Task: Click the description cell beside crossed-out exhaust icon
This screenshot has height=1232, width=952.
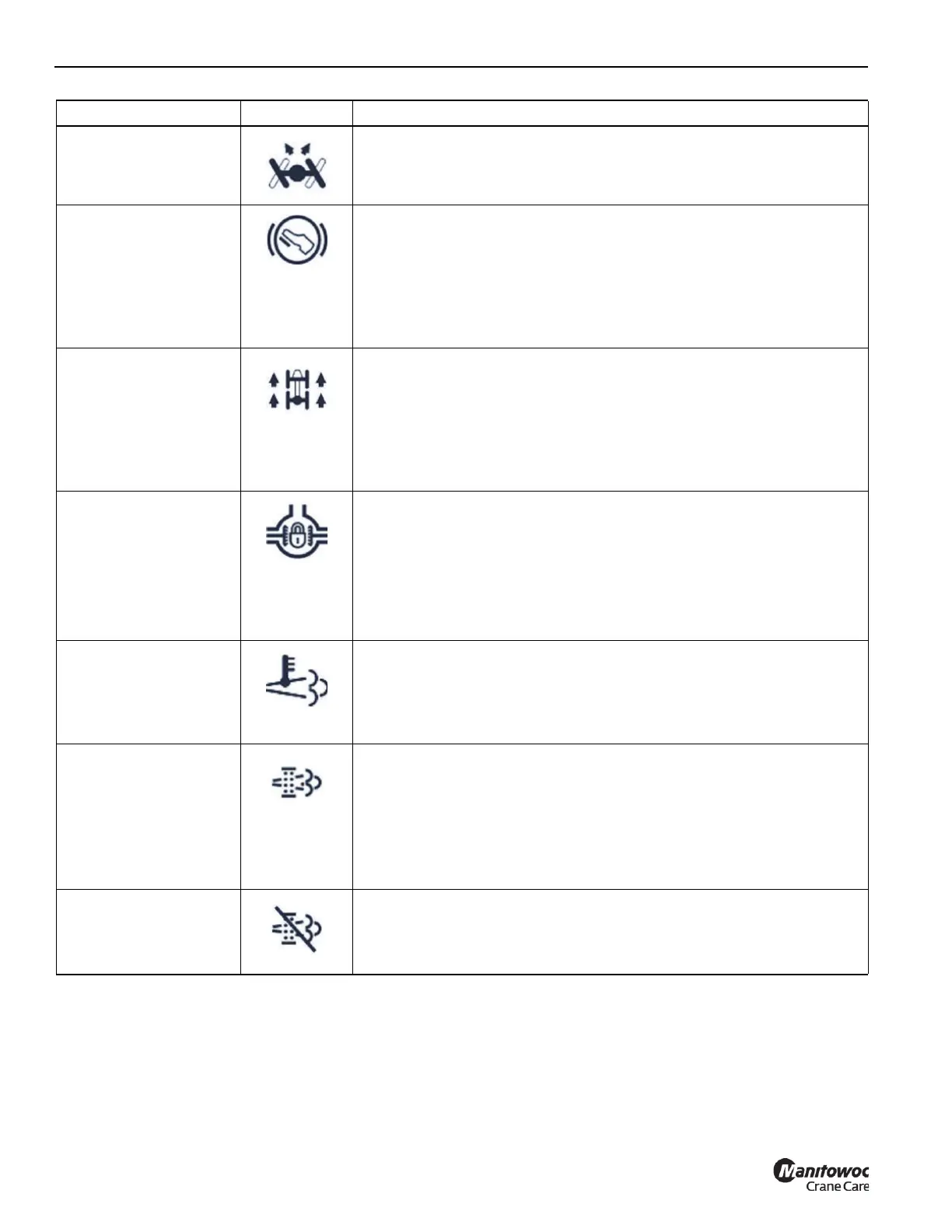Action: click(610, 932)
